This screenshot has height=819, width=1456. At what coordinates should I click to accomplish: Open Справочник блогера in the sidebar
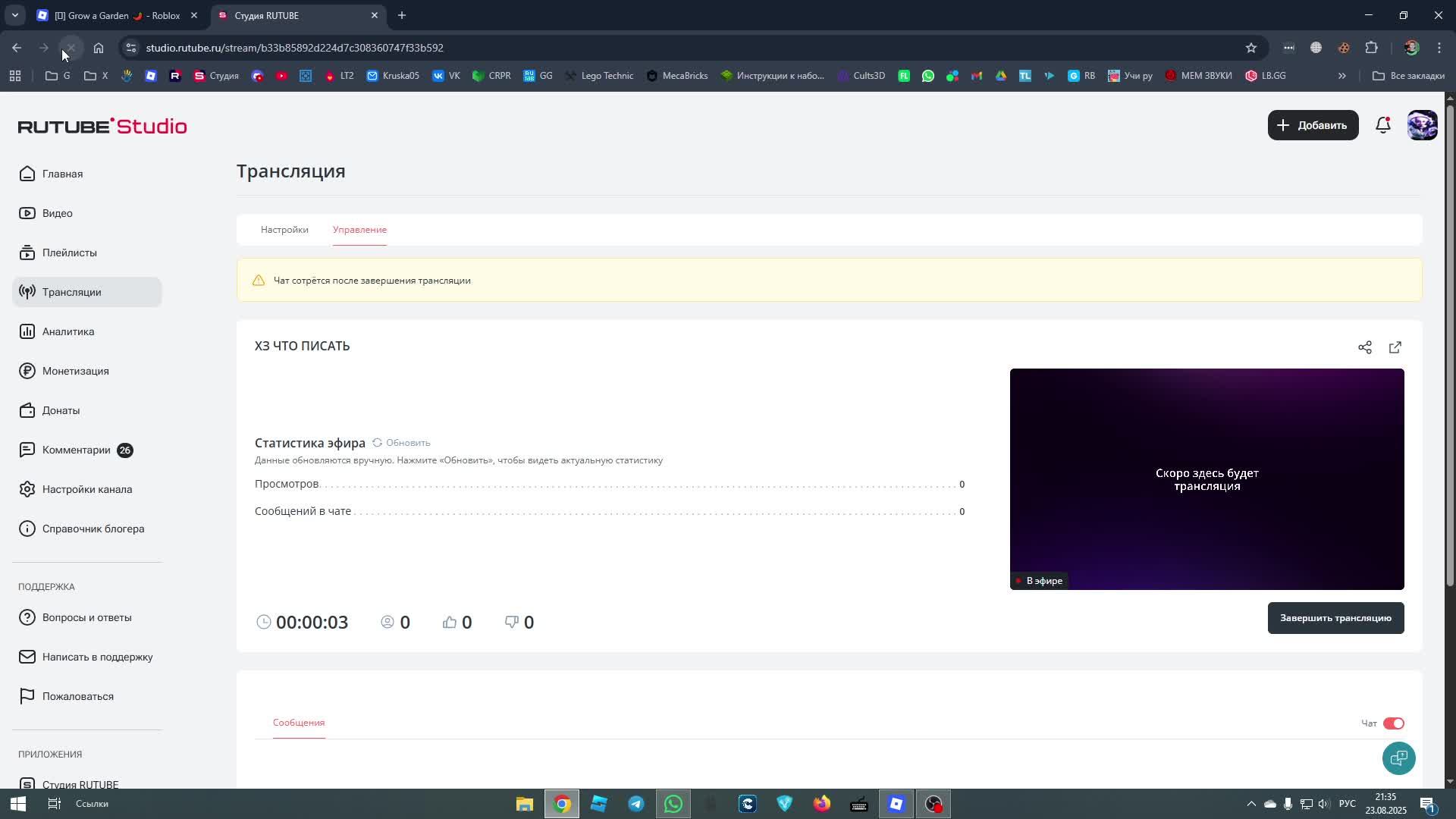pos(87,529)
